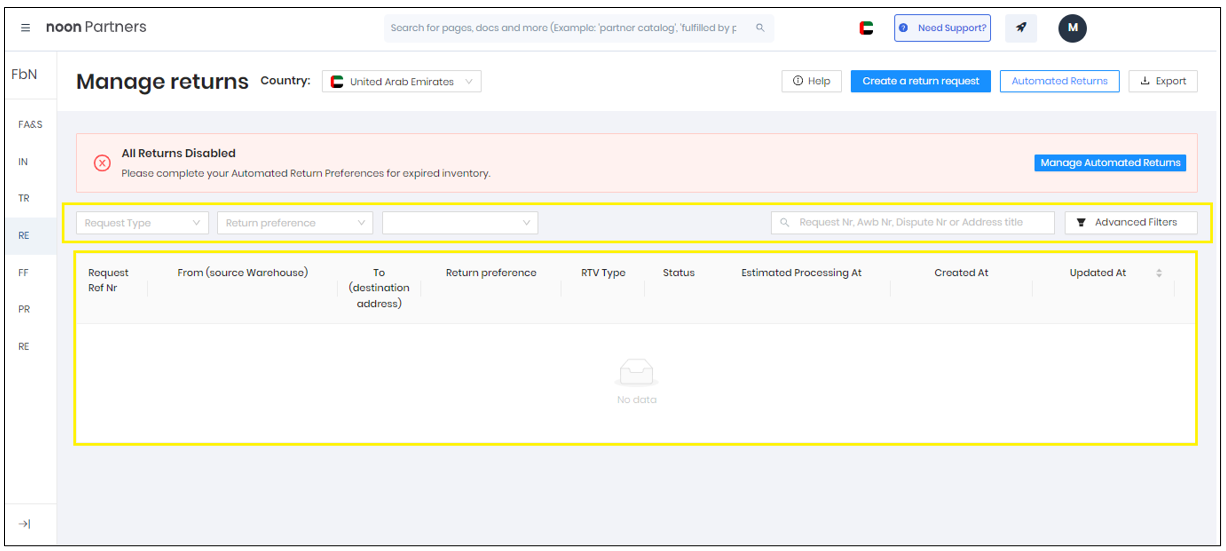Image resolution: width=1226 pixels, height=551 pixels.
Task: Open Advanced Filters
Action: pos(1131,222)
